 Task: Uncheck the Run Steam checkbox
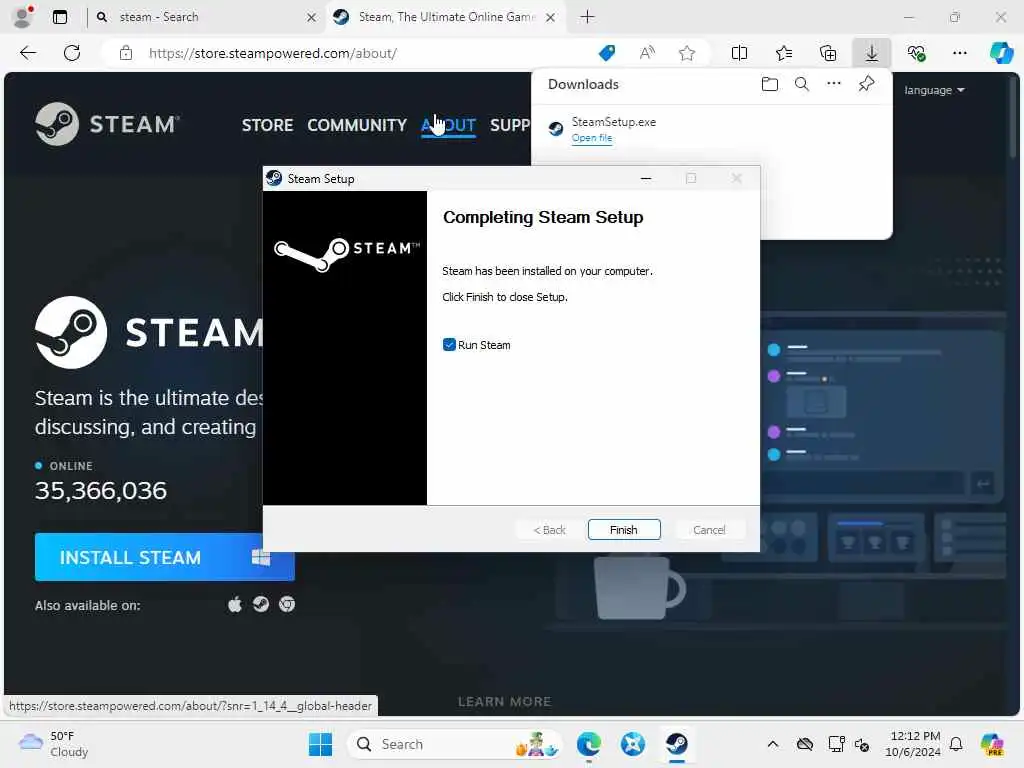coord(449,345)
